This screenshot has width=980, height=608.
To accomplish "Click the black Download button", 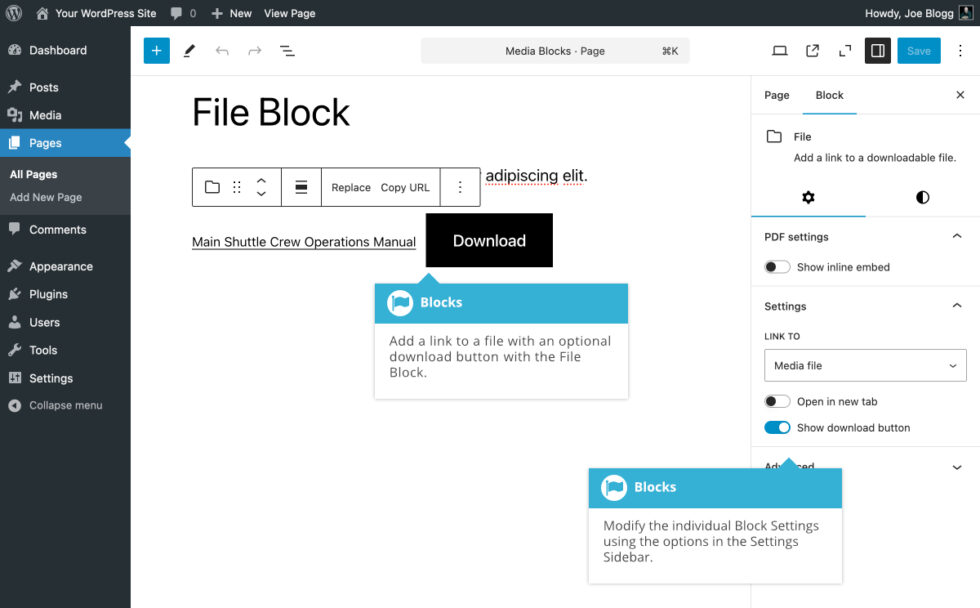I will (x=489, y=241).
